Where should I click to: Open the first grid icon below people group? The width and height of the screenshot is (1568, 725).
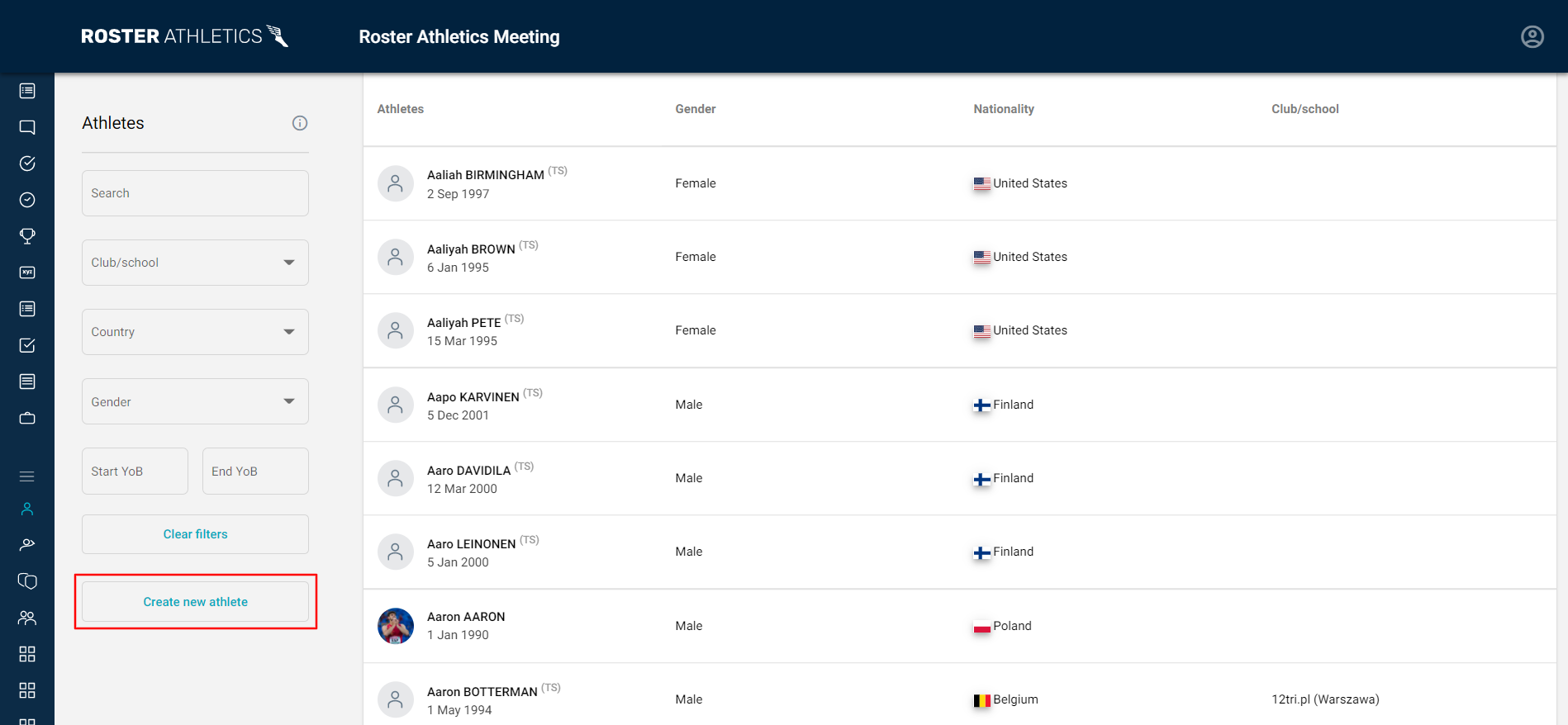(27, 654)
